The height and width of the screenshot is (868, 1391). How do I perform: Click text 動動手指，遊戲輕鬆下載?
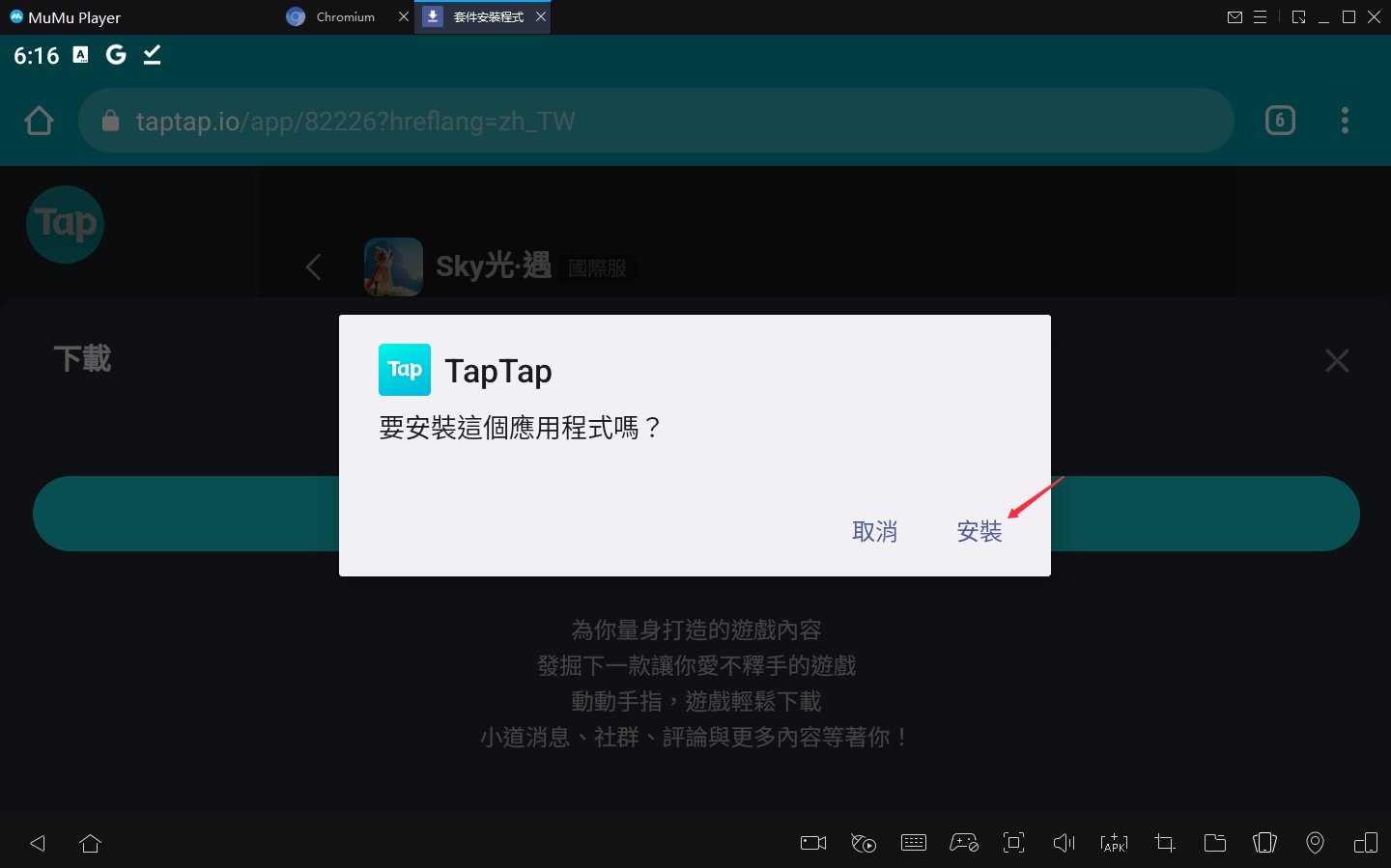tap(696, 702)
